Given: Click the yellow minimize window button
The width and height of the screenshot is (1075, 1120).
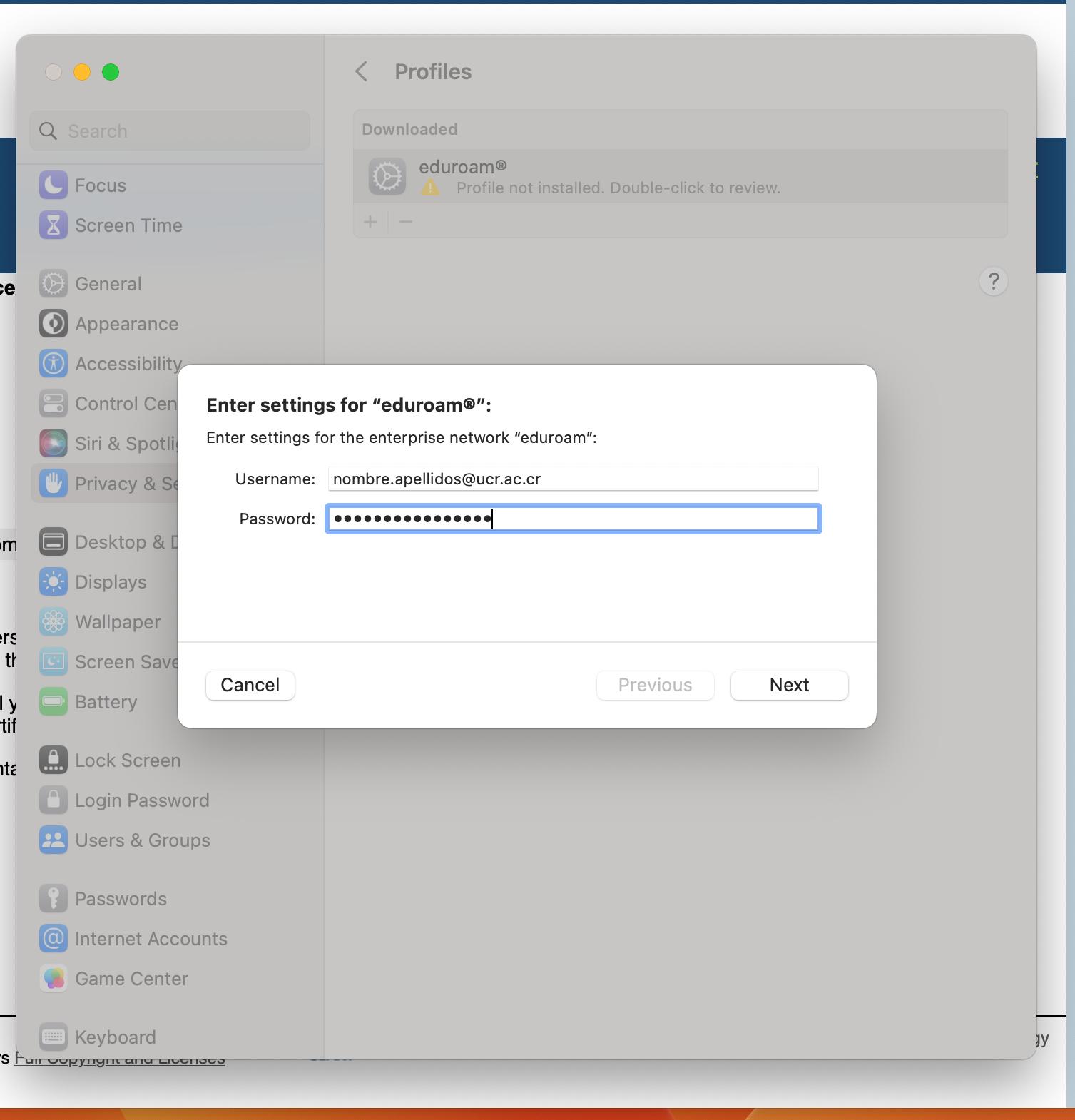Looking at the screenshot, I should click(x=82, y=72).
